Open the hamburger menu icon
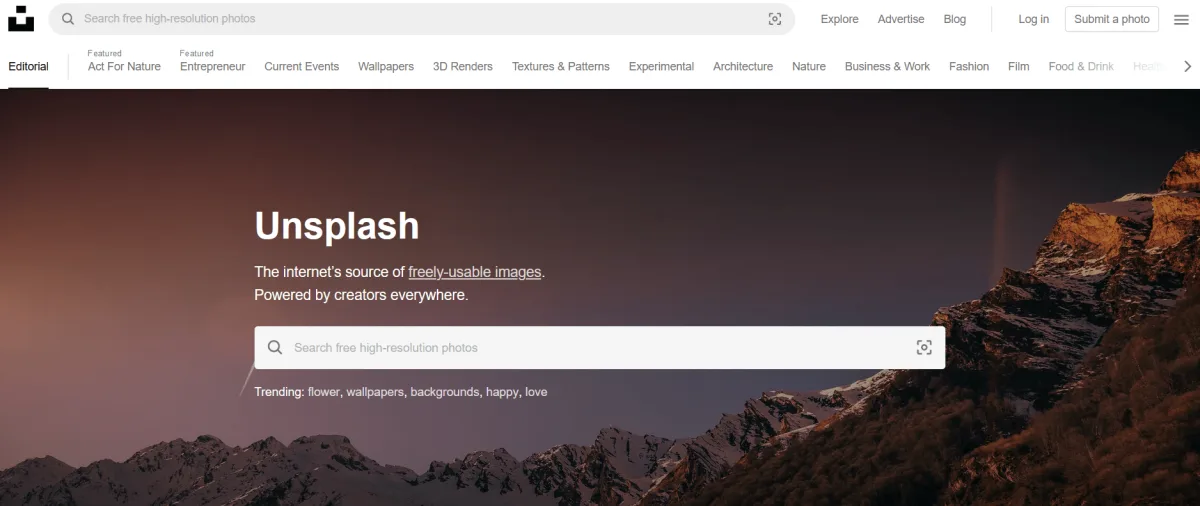 pos(1181,19)
